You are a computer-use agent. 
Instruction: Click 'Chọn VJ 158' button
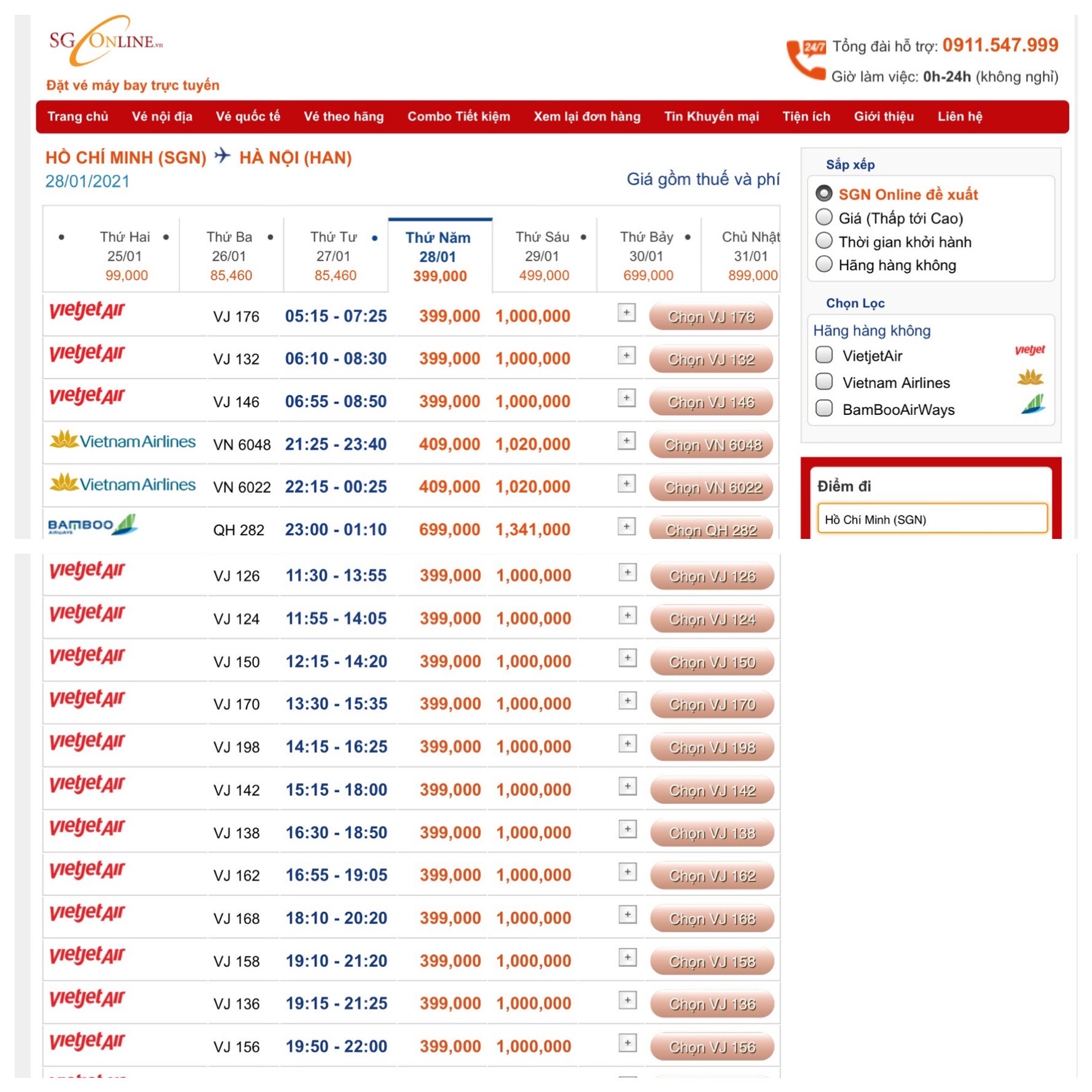click(712, 962)
